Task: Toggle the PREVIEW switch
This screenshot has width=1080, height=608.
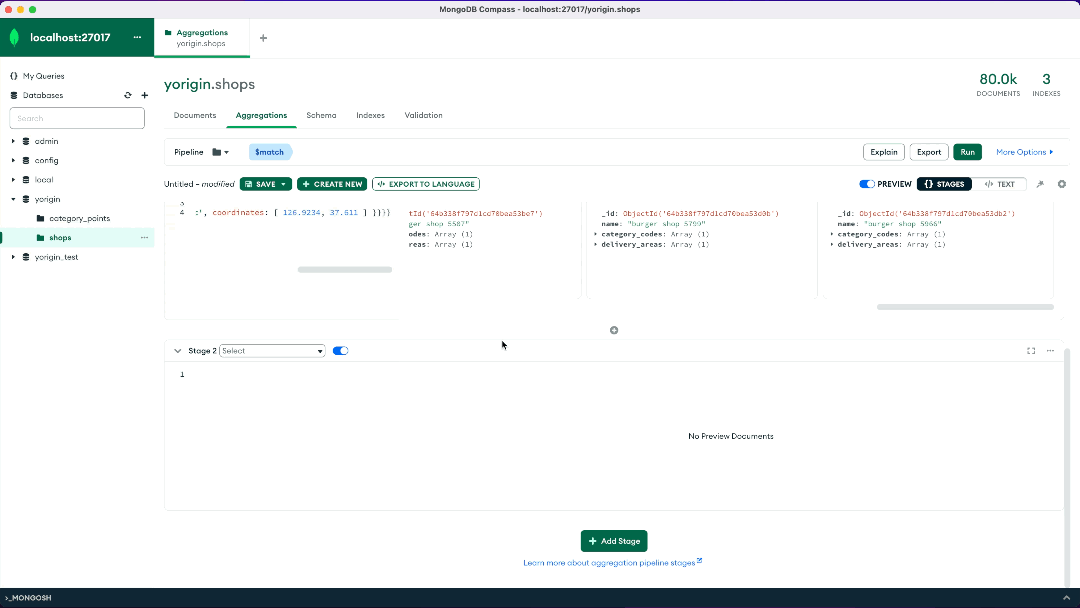Action: pos(866,184)
